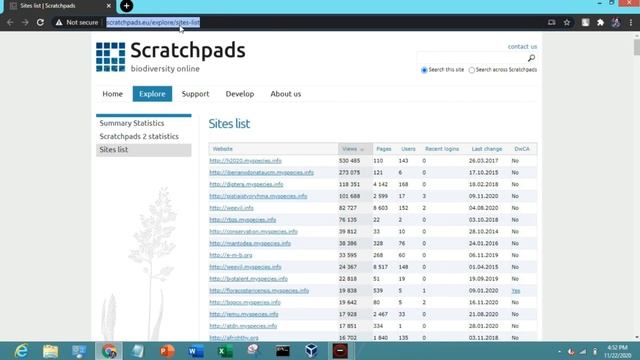
Task: Click the contact us link
Action: pos(522,47)
